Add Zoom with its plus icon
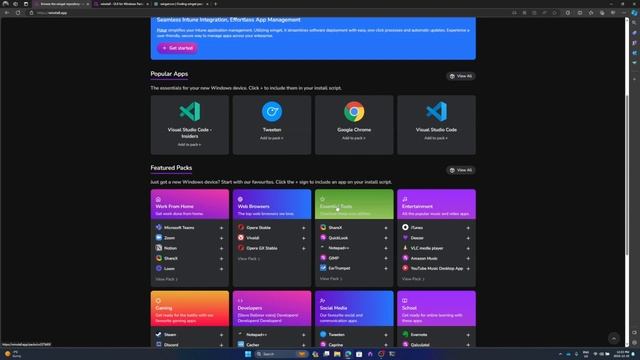 [222, 238]
